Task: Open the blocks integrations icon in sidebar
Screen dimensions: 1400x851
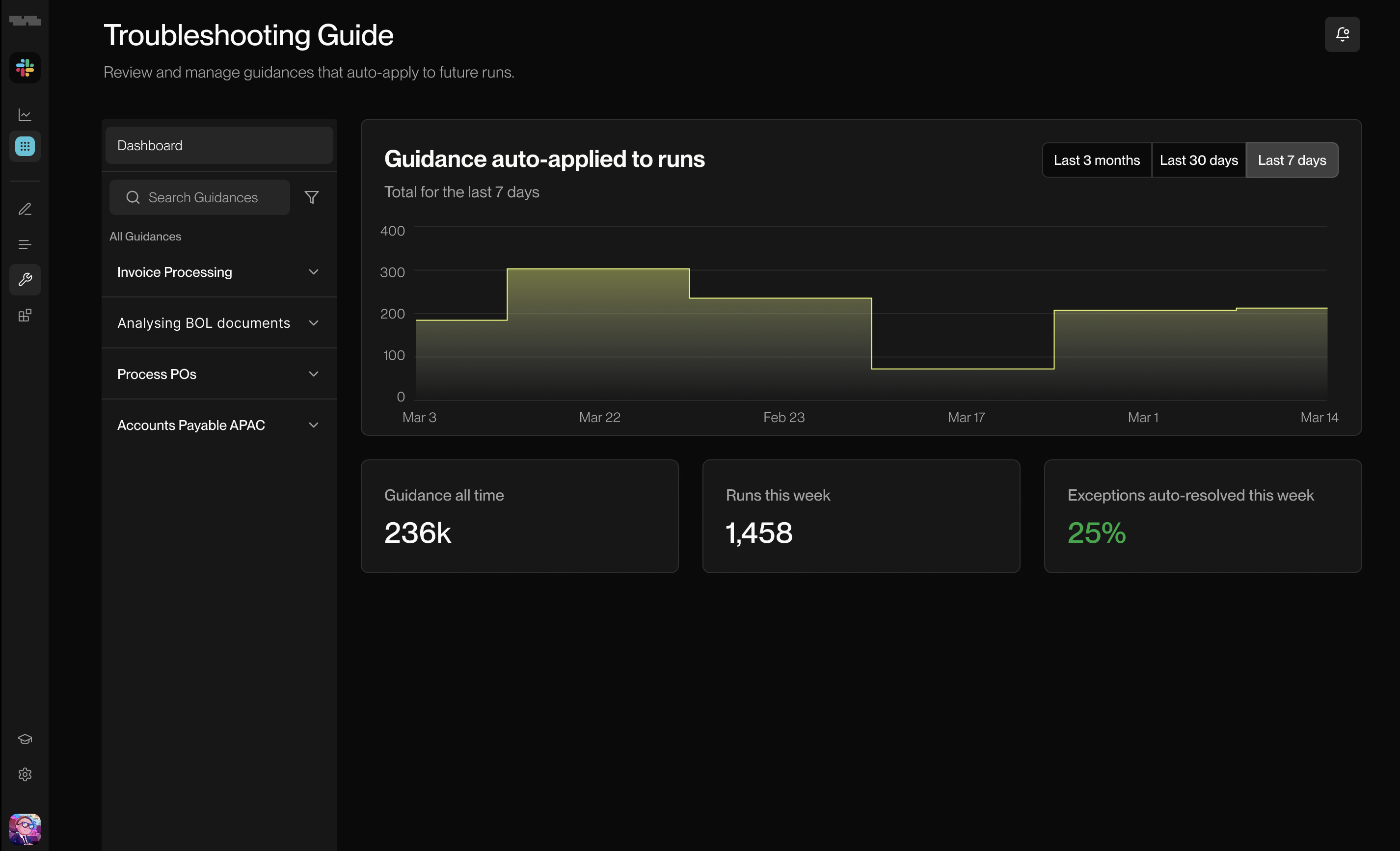Action: (25, 315)
